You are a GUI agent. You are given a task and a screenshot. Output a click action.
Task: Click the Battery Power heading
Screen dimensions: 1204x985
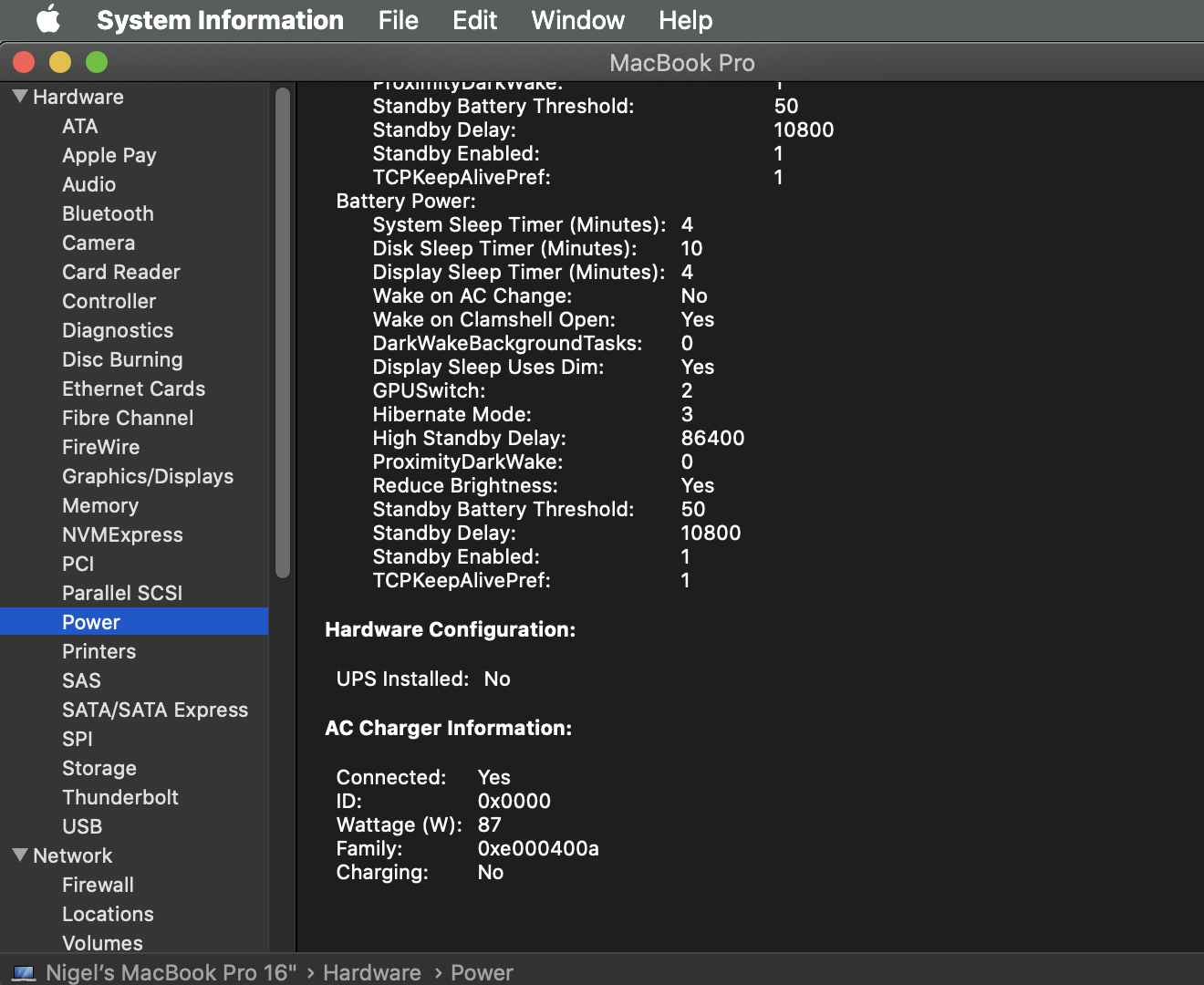[x=406, y=201]
